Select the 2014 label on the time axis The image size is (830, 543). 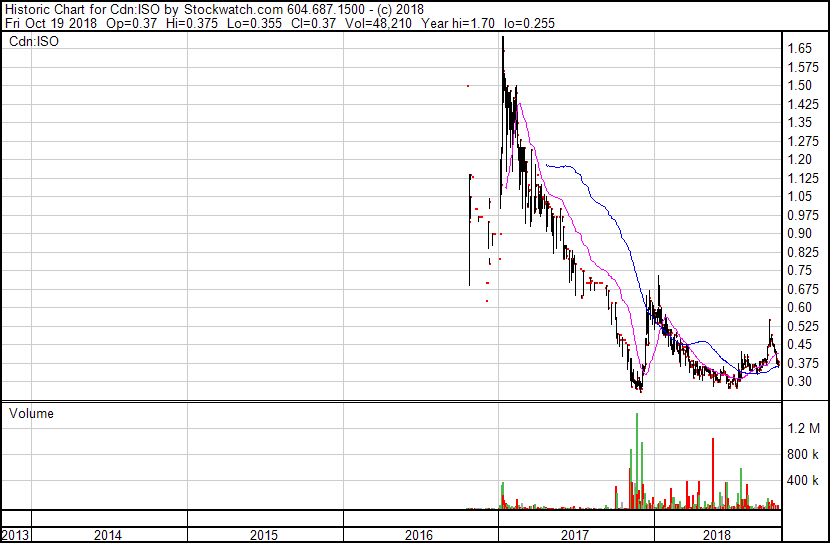[x=108, y=535]
